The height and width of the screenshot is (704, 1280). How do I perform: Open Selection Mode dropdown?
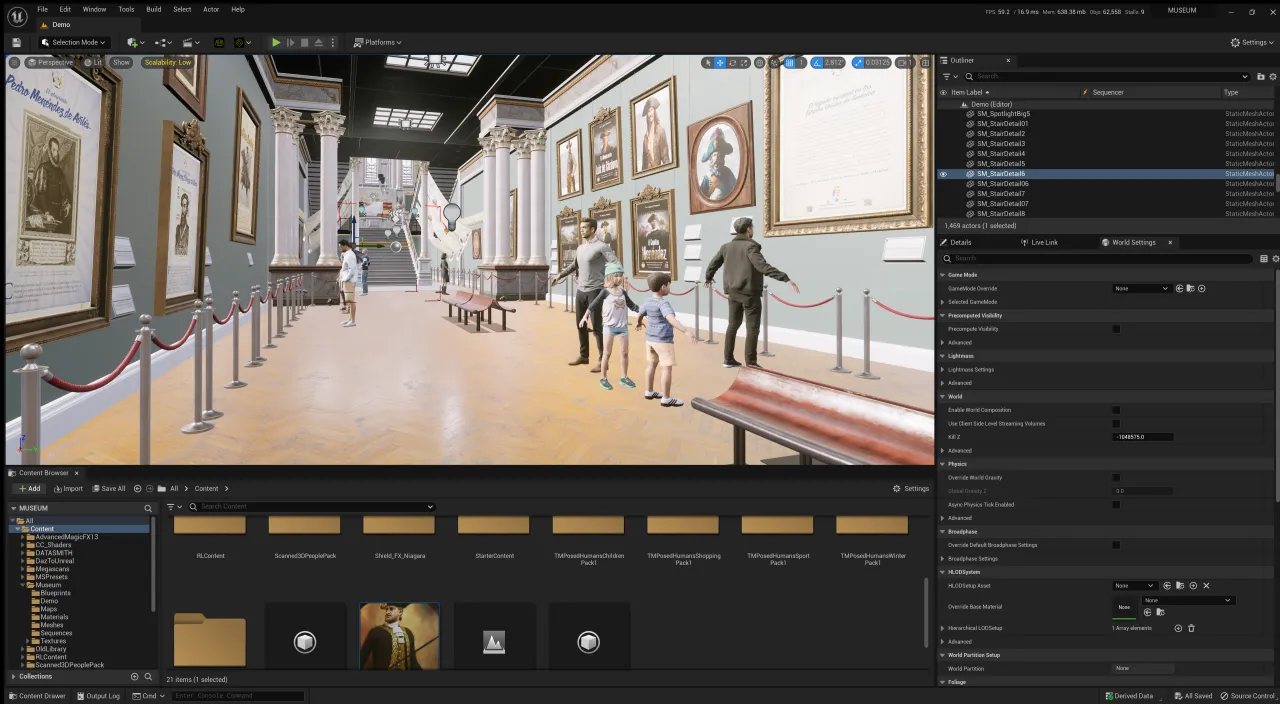[x=74, y=42]
